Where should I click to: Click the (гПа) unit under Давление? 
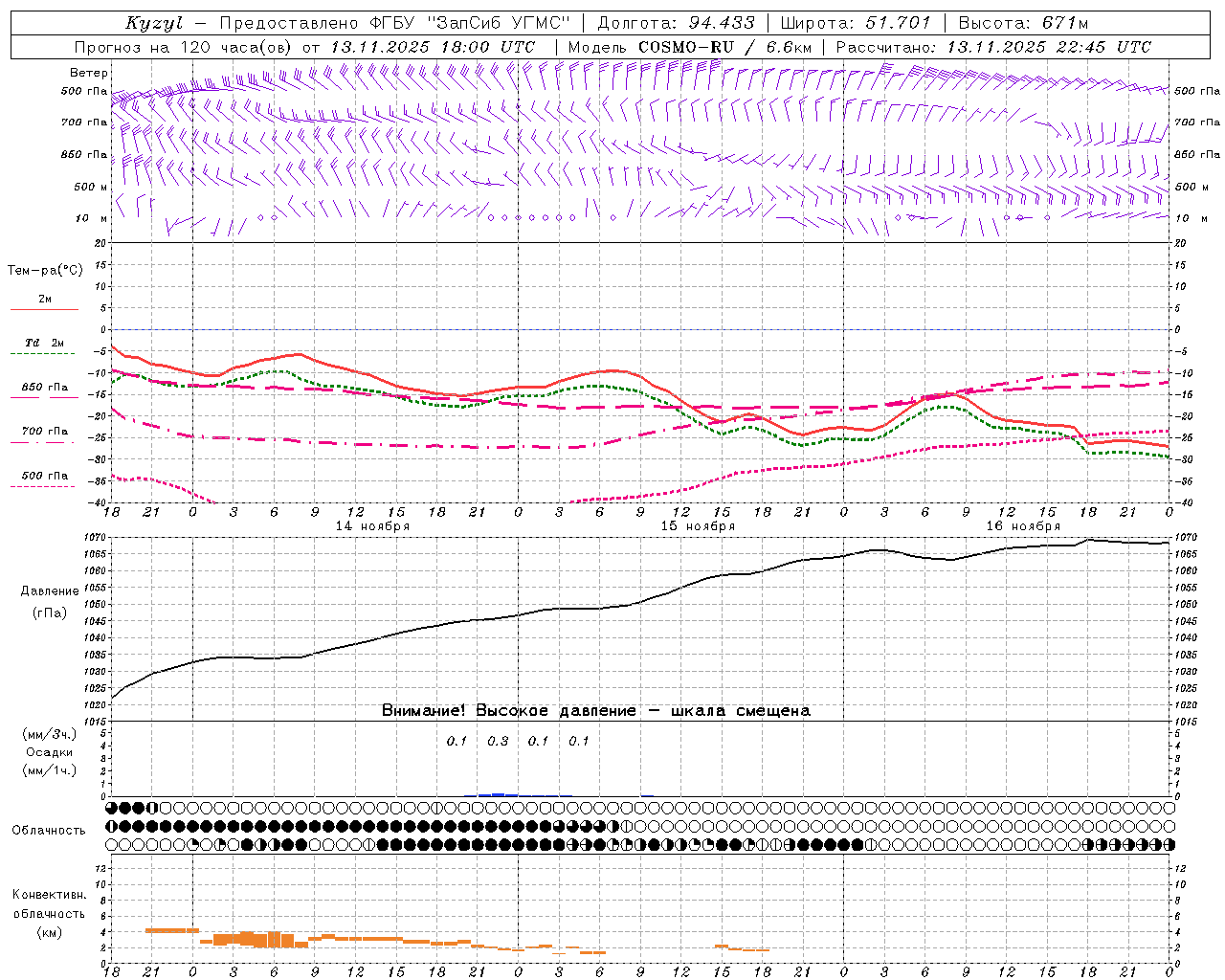click(x=50, y=612)
